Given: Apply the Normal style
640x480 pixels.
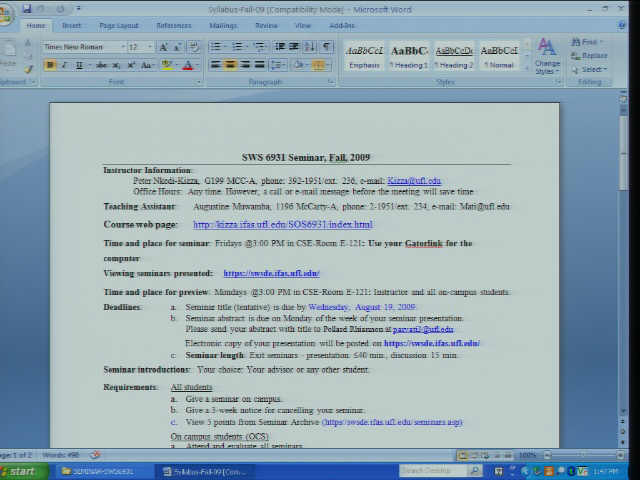Looking at the screenshot, I should 499,56.
